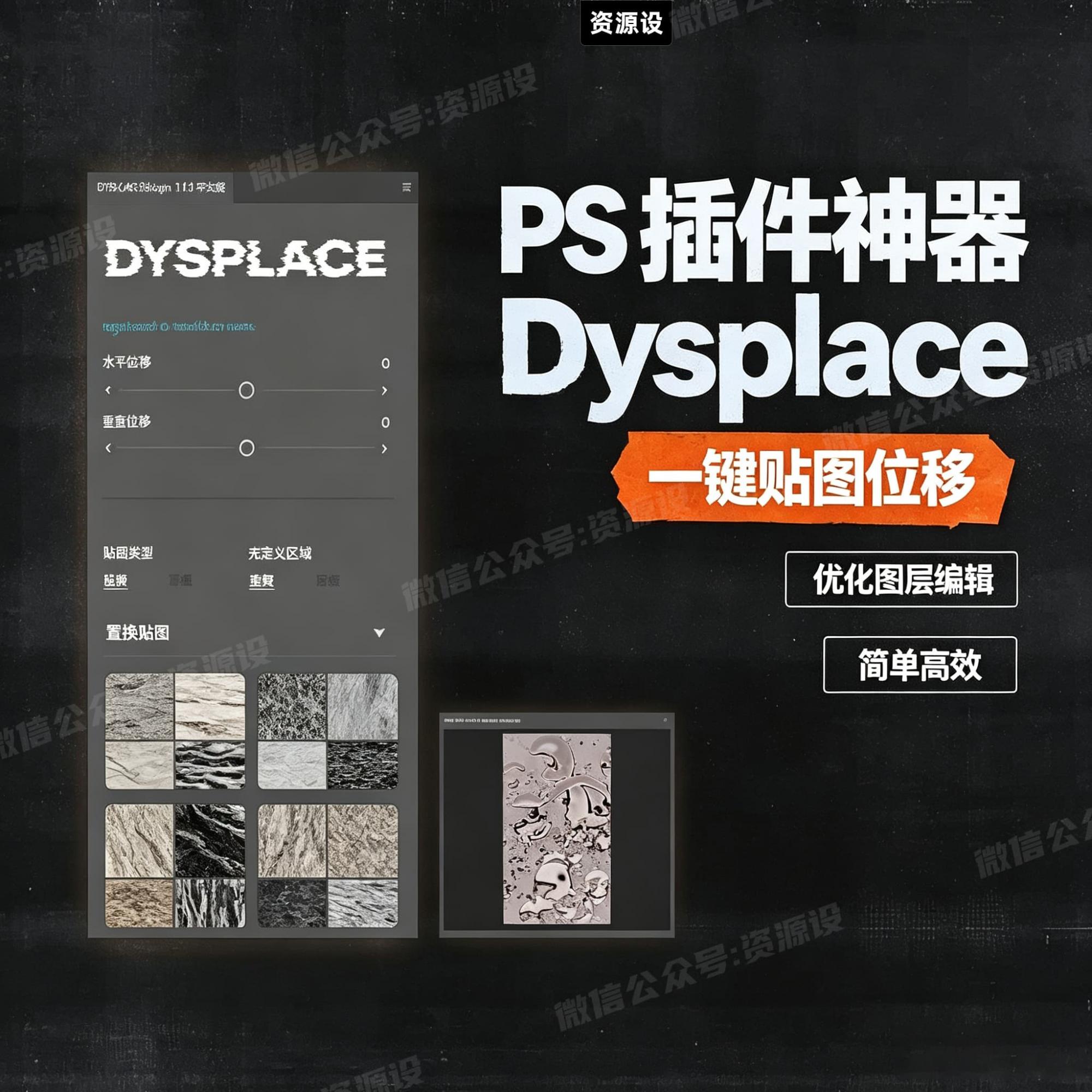The height and width of the screenshot is (1092, 1092).
Task: Choose the gray granite texture in the first texture set
Action: tap(140, 707)
